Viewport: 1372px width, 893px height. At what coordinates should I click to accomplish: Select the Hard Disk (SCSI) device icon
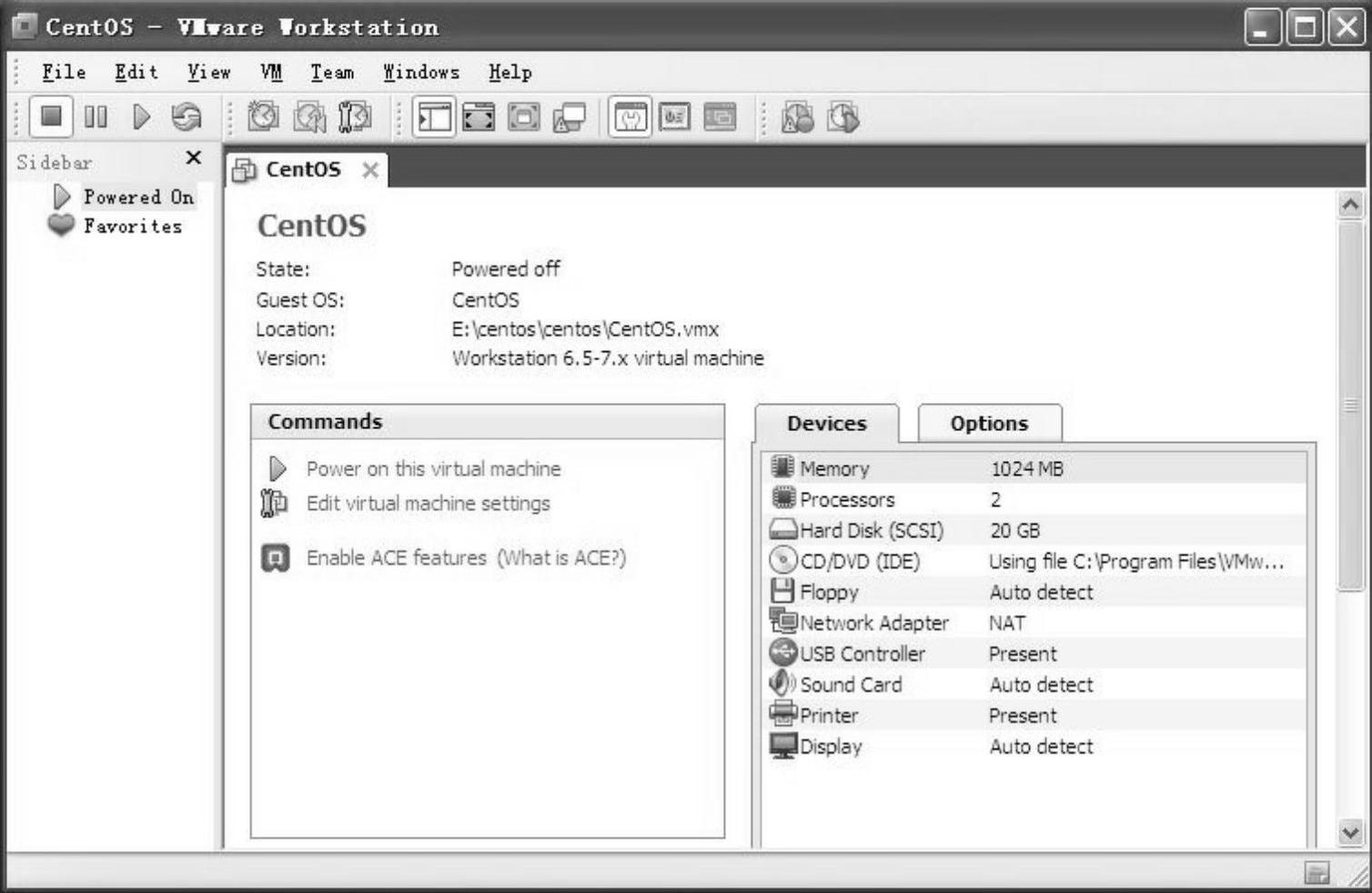pos(782,529)
